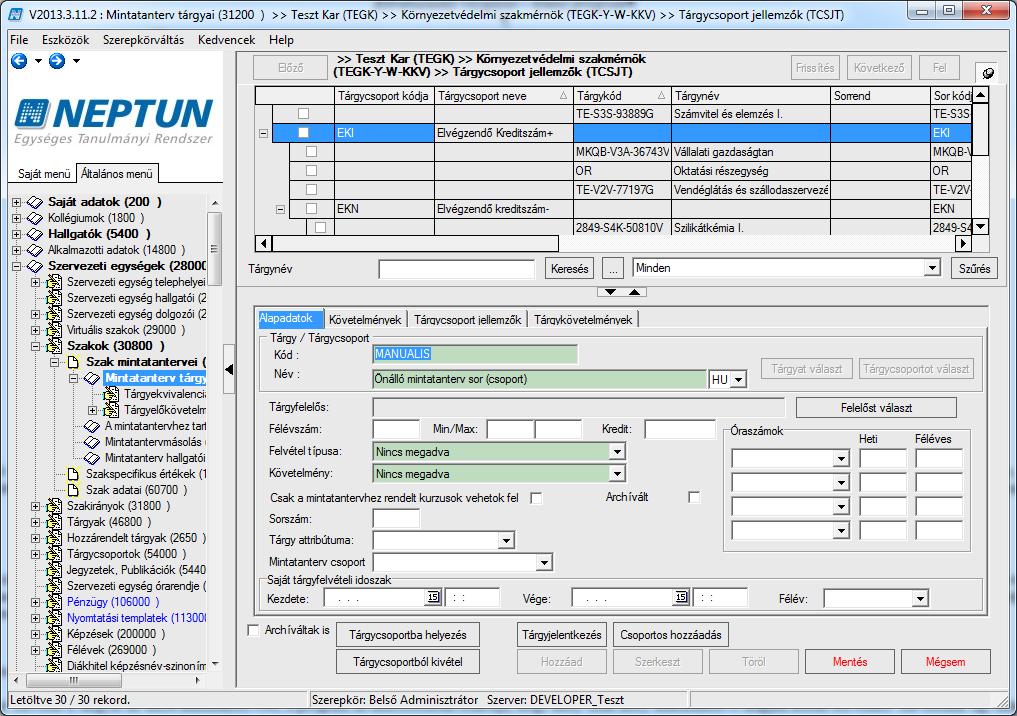Click the Keresés button
Screen dimensions: 1017x716
[569, 268]
